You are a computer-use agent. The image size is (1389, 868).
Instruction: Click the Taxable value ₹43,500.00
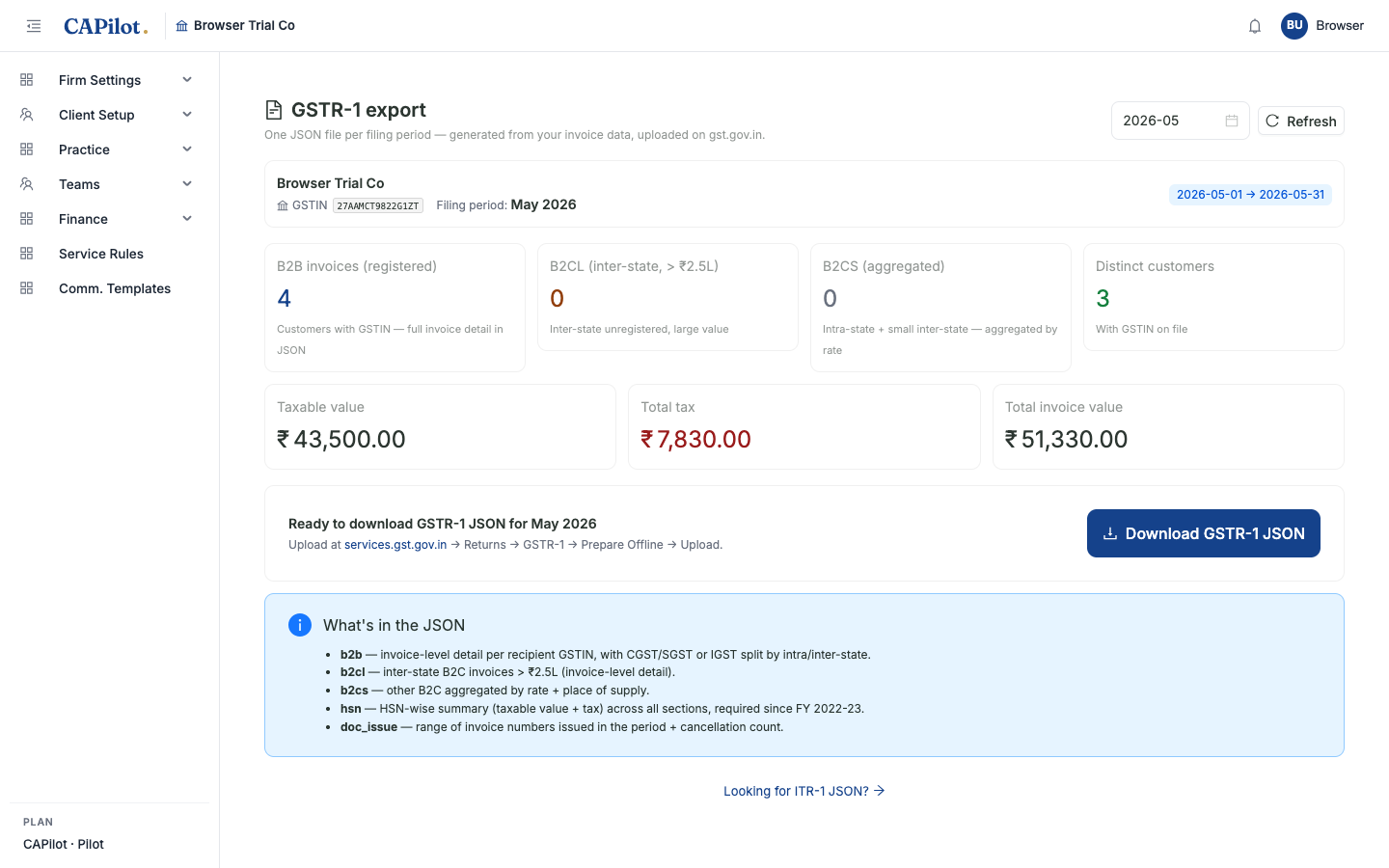click(x=341, y=440)
